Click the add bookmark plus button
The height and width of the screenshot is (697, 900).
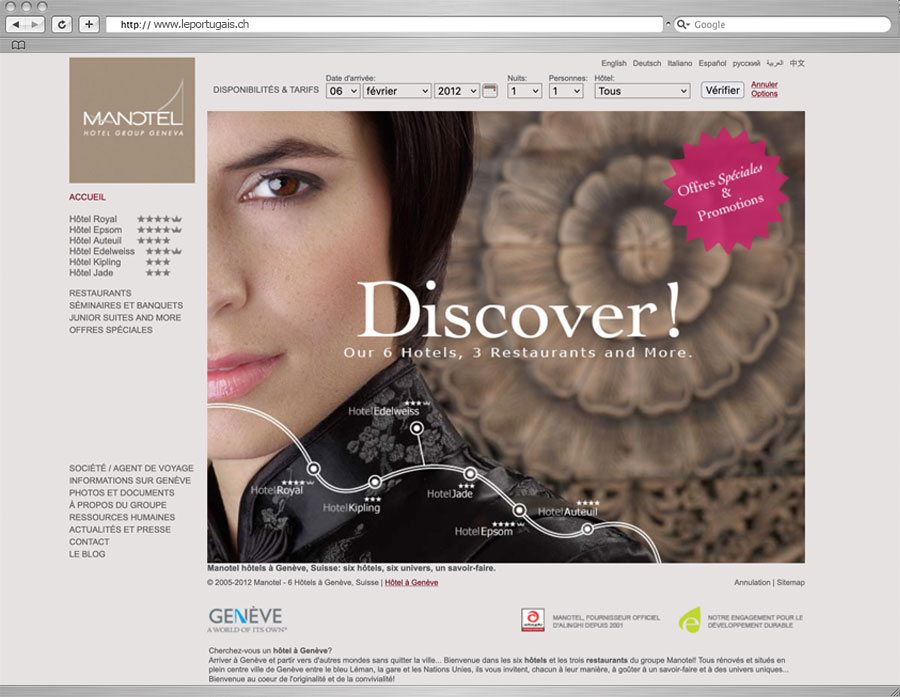[x=89, y=24]
